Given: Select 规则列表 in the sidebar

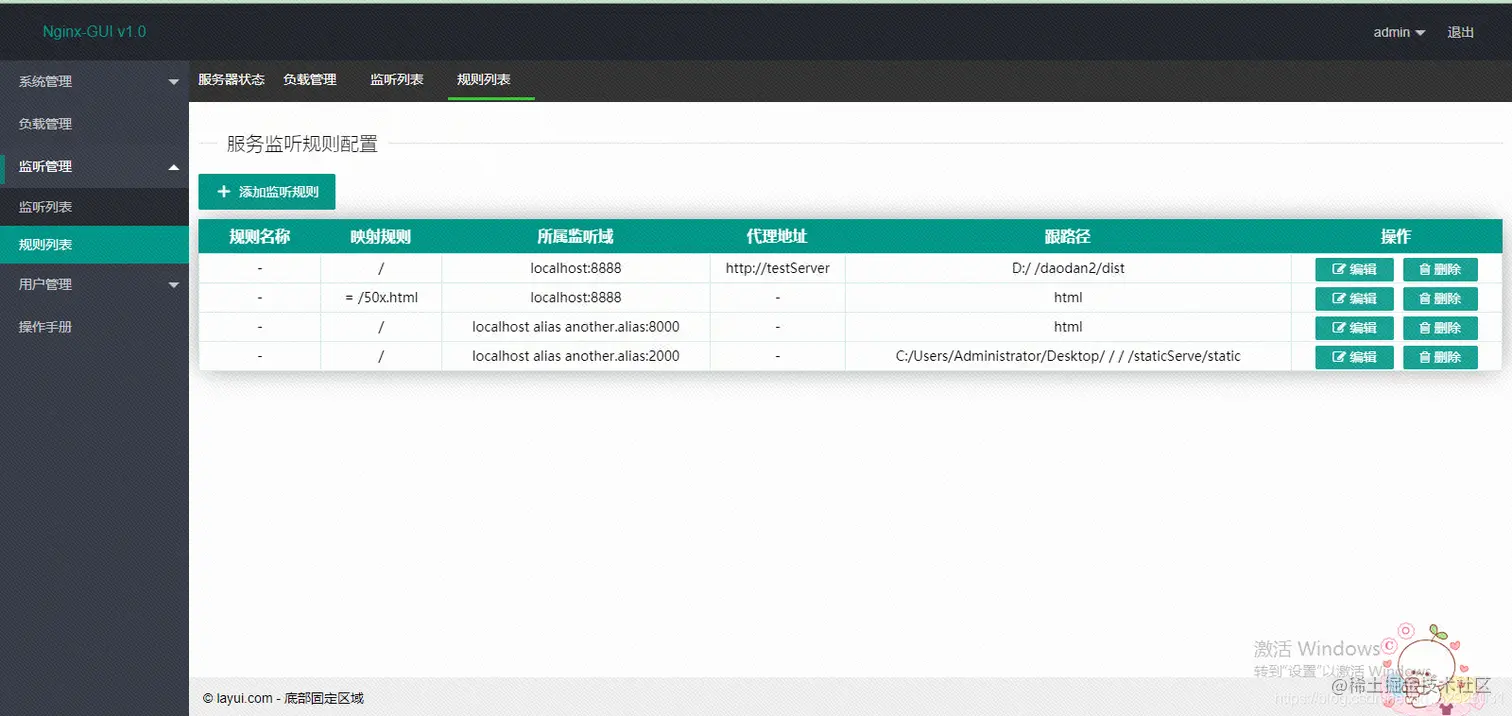Looking at the screenshot, I should pos(95,245).
